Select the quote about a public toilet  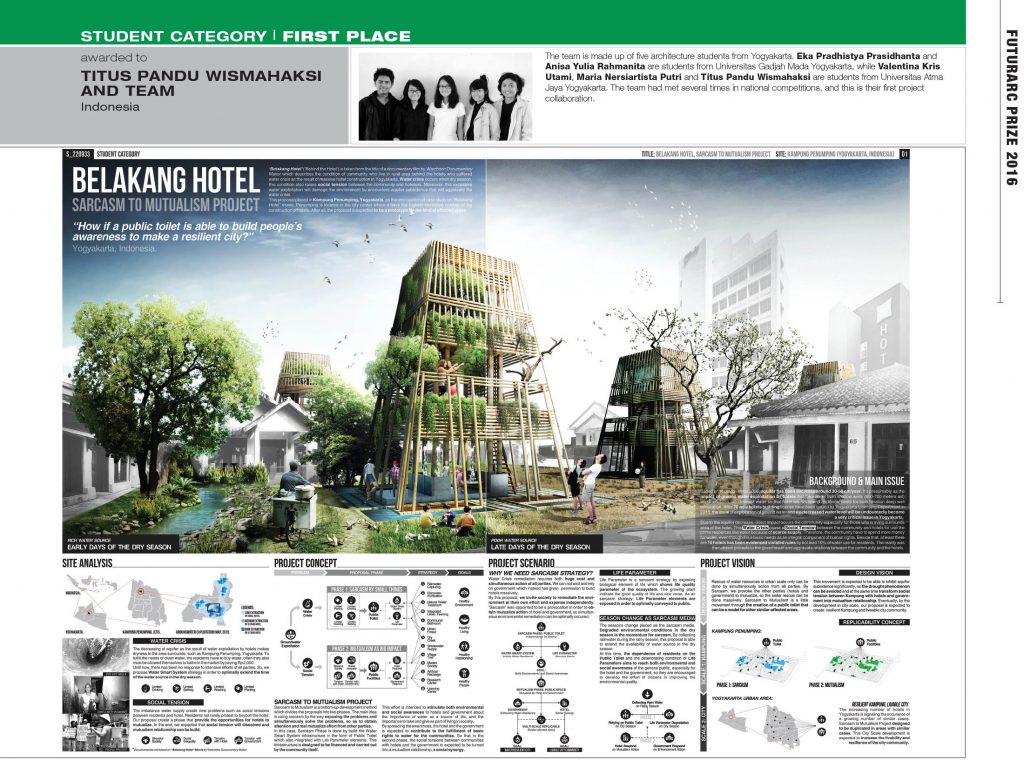[x=187, y=231]
